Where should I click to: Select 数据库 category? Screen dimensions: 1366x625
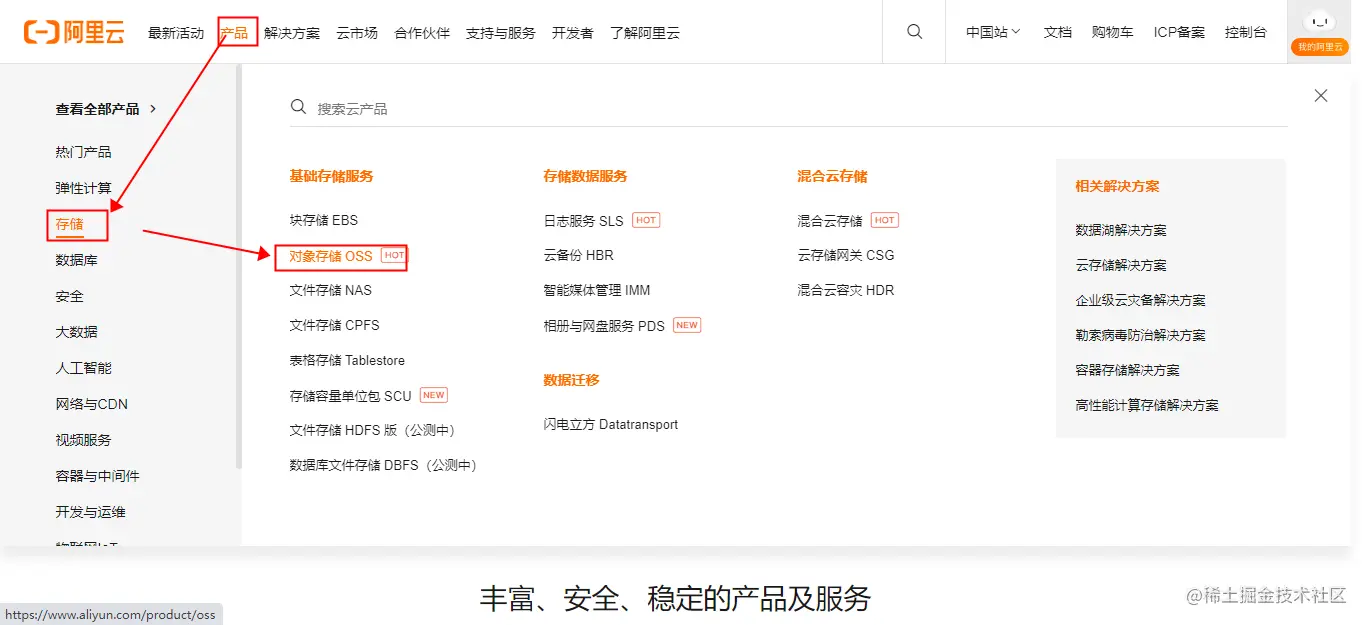tap(77, 260)
